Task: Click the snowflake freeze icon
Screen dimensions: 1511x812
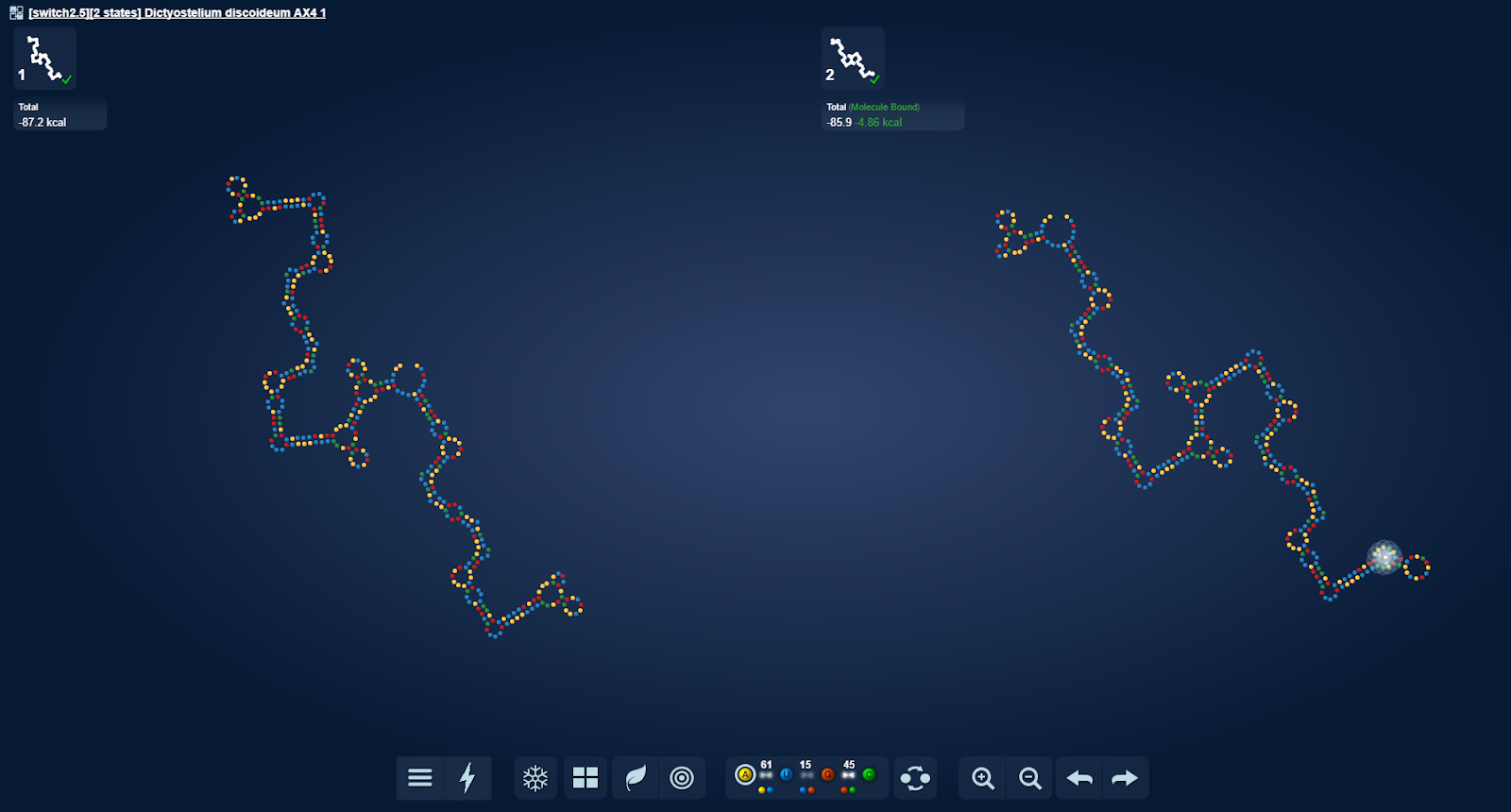Action: tap(535, 778)
